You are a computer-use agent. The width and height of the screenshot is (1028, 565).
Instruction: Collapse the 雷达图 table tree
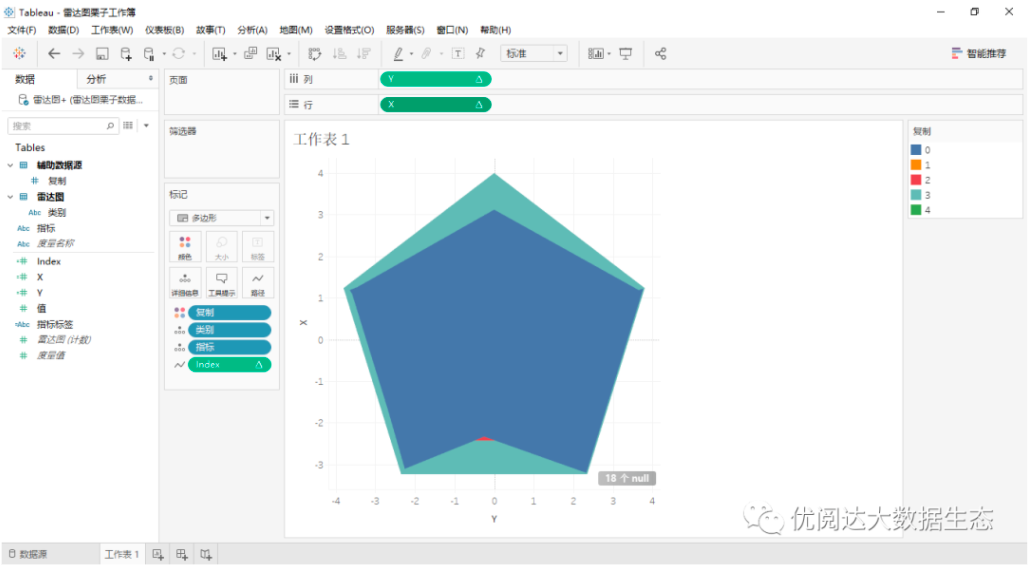tap(11, 197)
